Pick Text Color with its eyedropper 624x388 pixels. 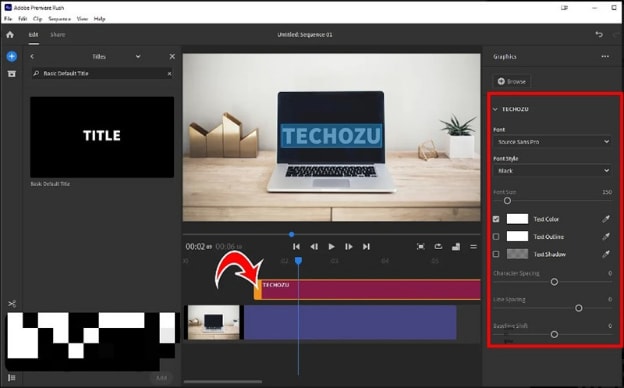[x=606, y=219]
